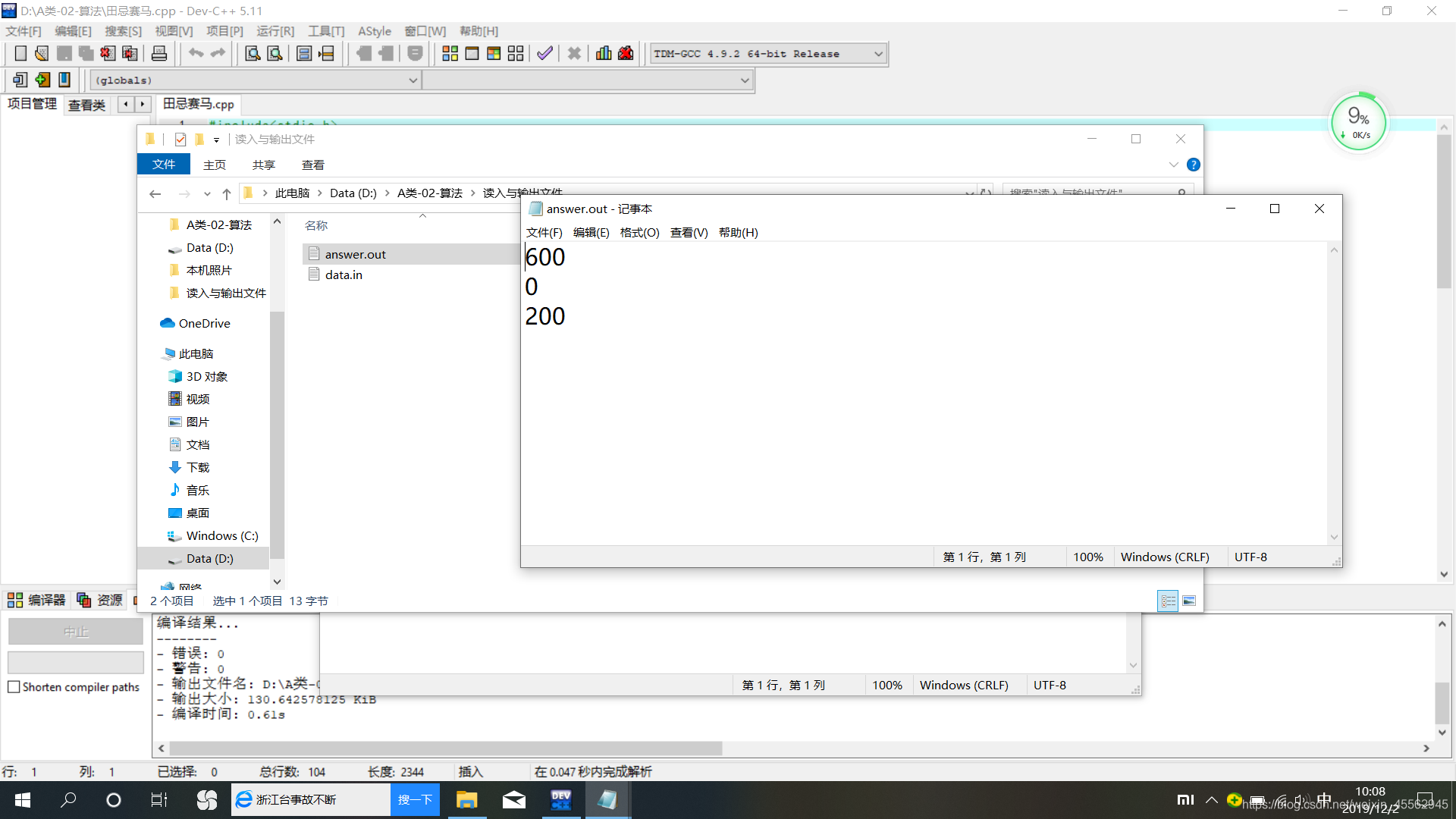
Task: Click Dev-C++ editor vertical scrollbar thumb
Action: [1444, 212]
